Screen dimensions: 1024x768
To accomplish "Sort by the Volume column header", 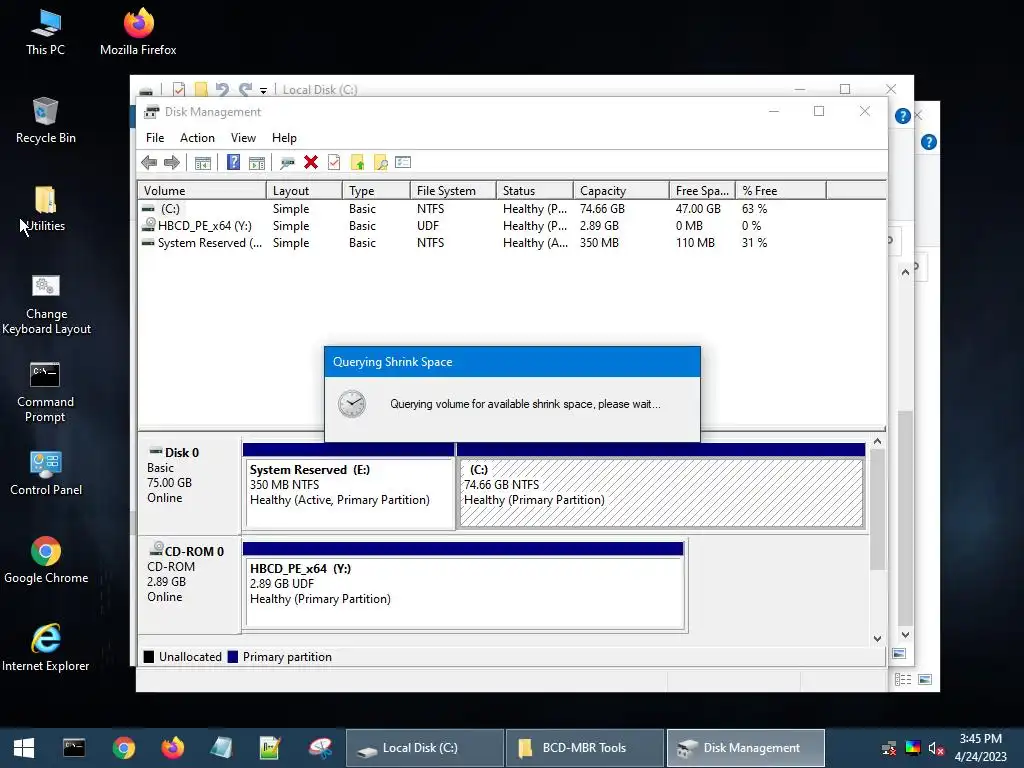I will 202,191.
